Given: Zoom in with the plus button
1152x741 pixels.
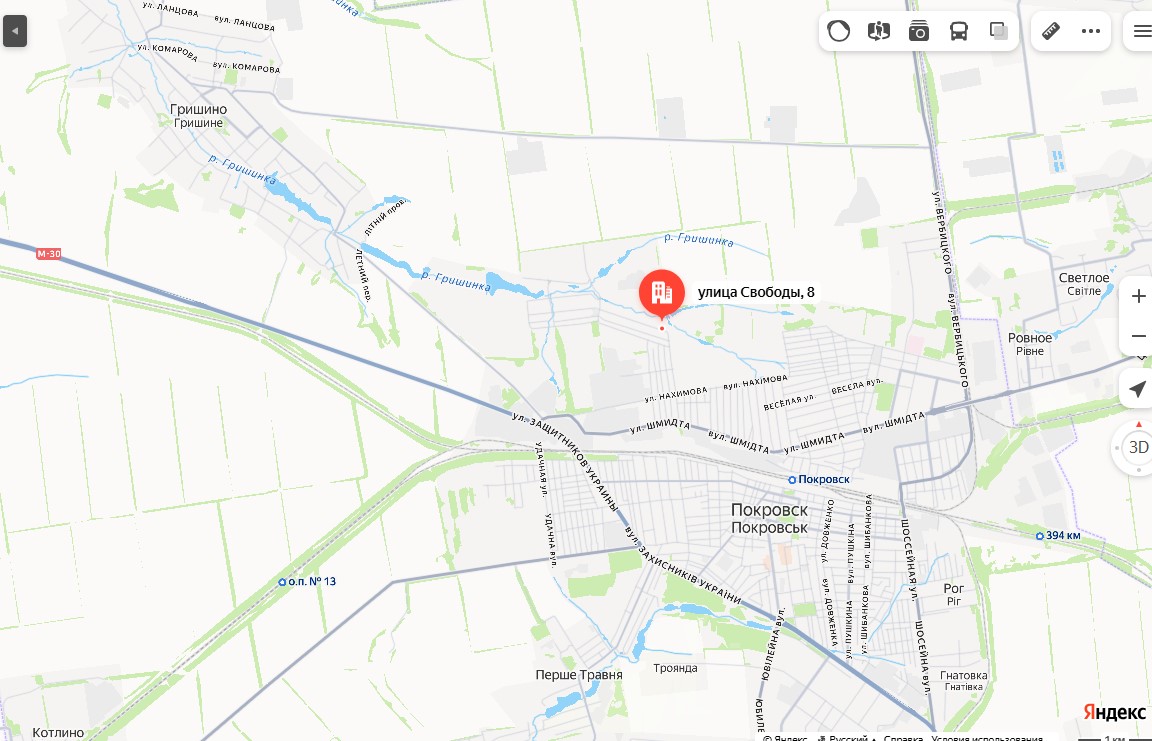Looking at the screenshot, I should (x=1138, y=296).
